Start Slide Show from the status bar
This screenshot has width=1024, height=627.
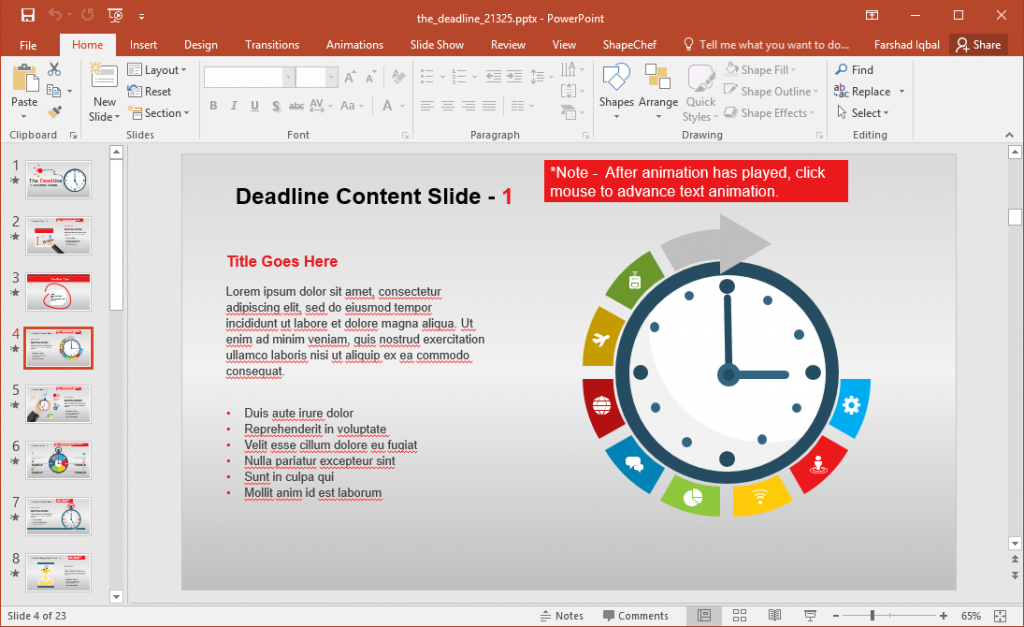pyautogui.click(x=808, y=615)
